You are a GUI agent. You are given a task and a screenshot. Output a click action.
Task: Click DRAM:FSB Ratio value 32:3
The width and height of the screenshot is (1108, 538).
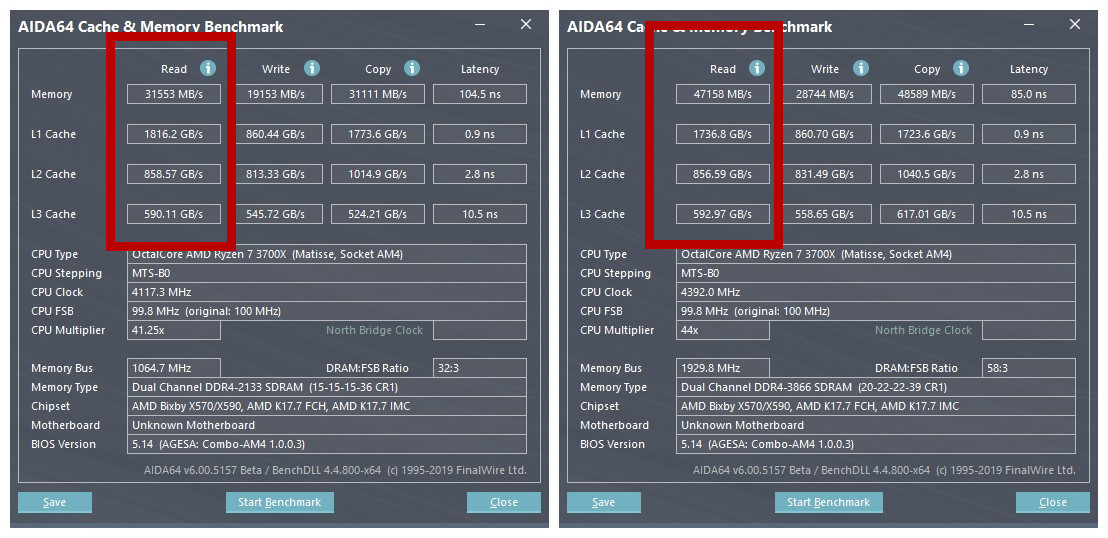[480, 368]
